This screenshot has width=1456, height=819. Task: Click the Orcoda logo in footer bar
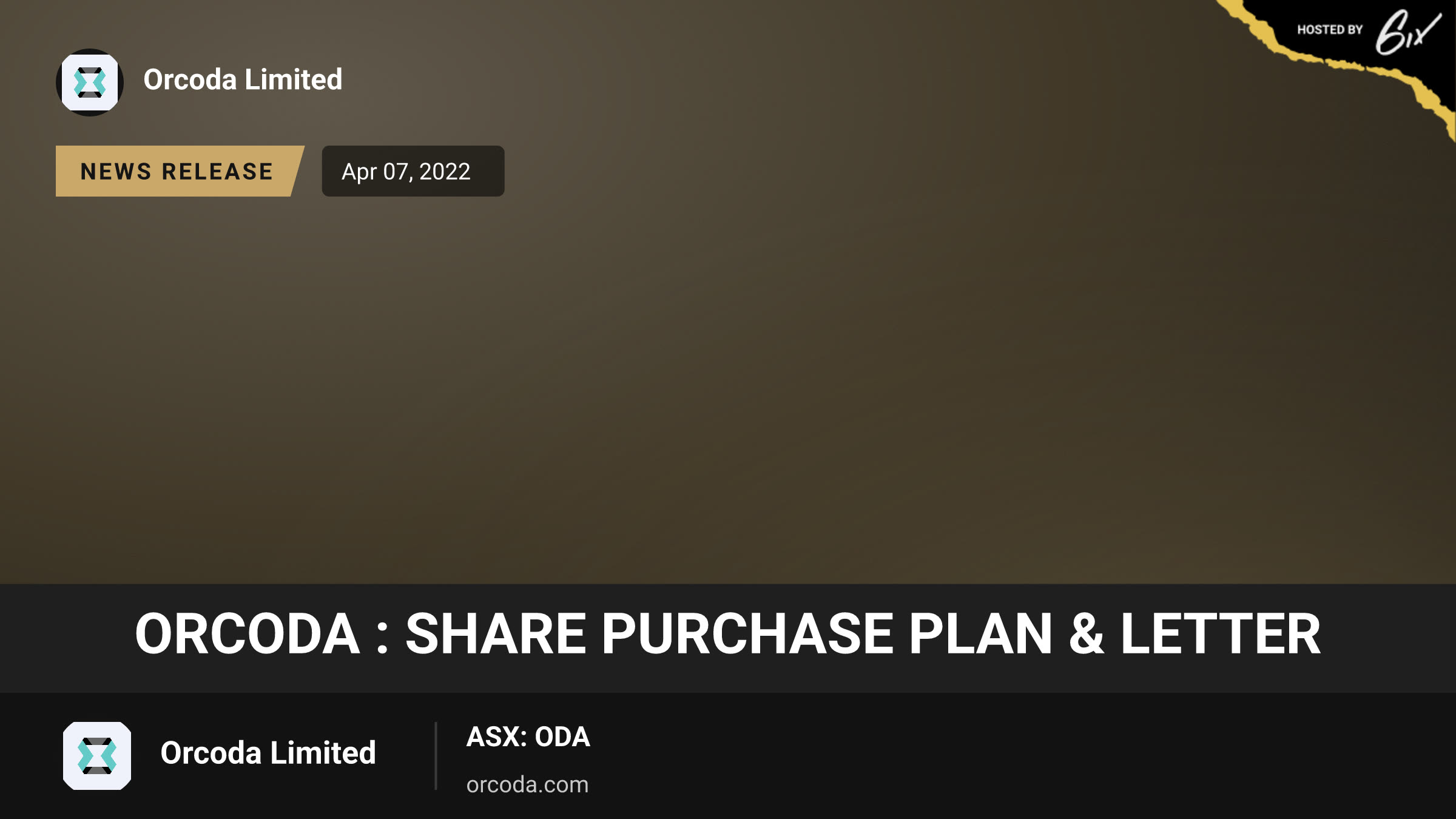point(97,755)
